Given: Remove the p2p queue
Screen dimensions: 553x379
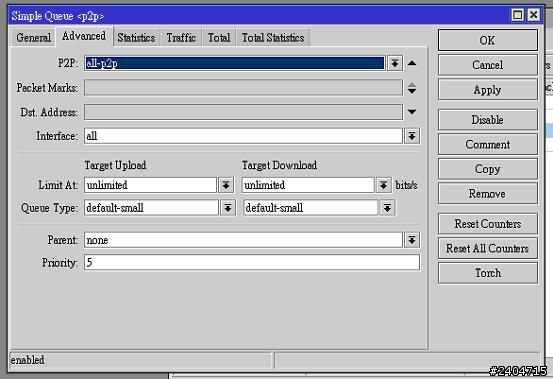Looking at the screenshot, I should (x=488, y=194).
